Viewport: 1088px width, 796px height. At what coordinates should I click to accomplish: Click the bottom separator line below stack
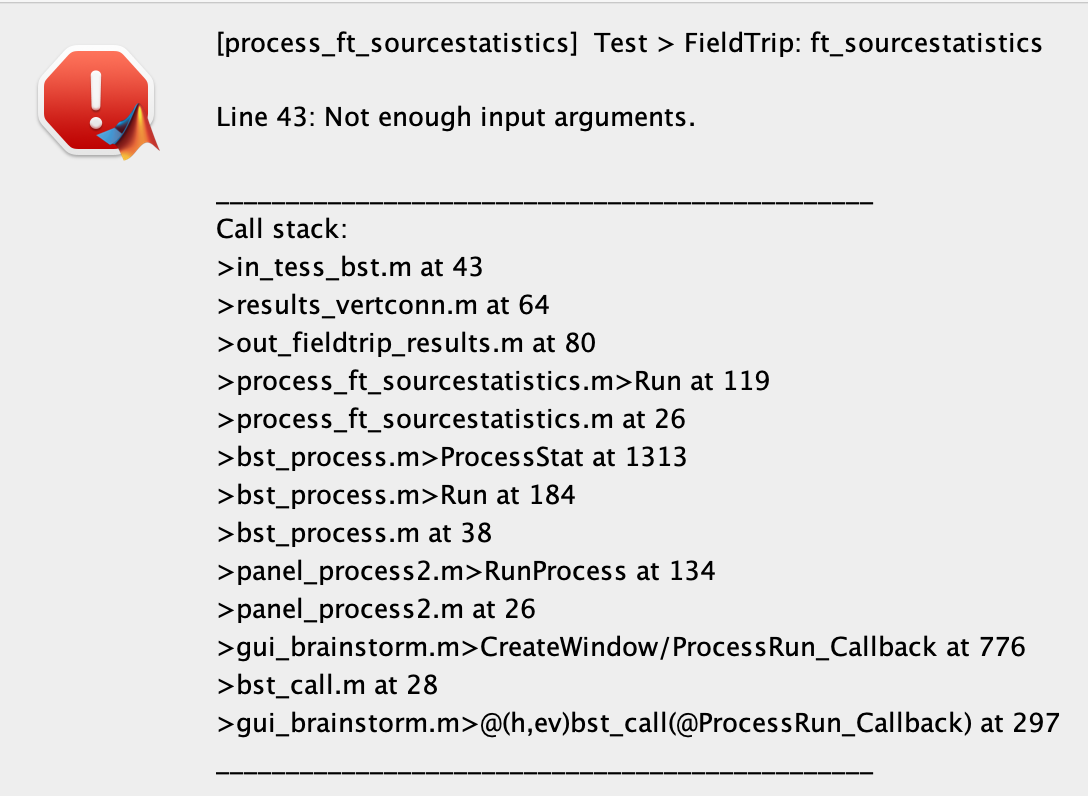[x=545, y=771]
